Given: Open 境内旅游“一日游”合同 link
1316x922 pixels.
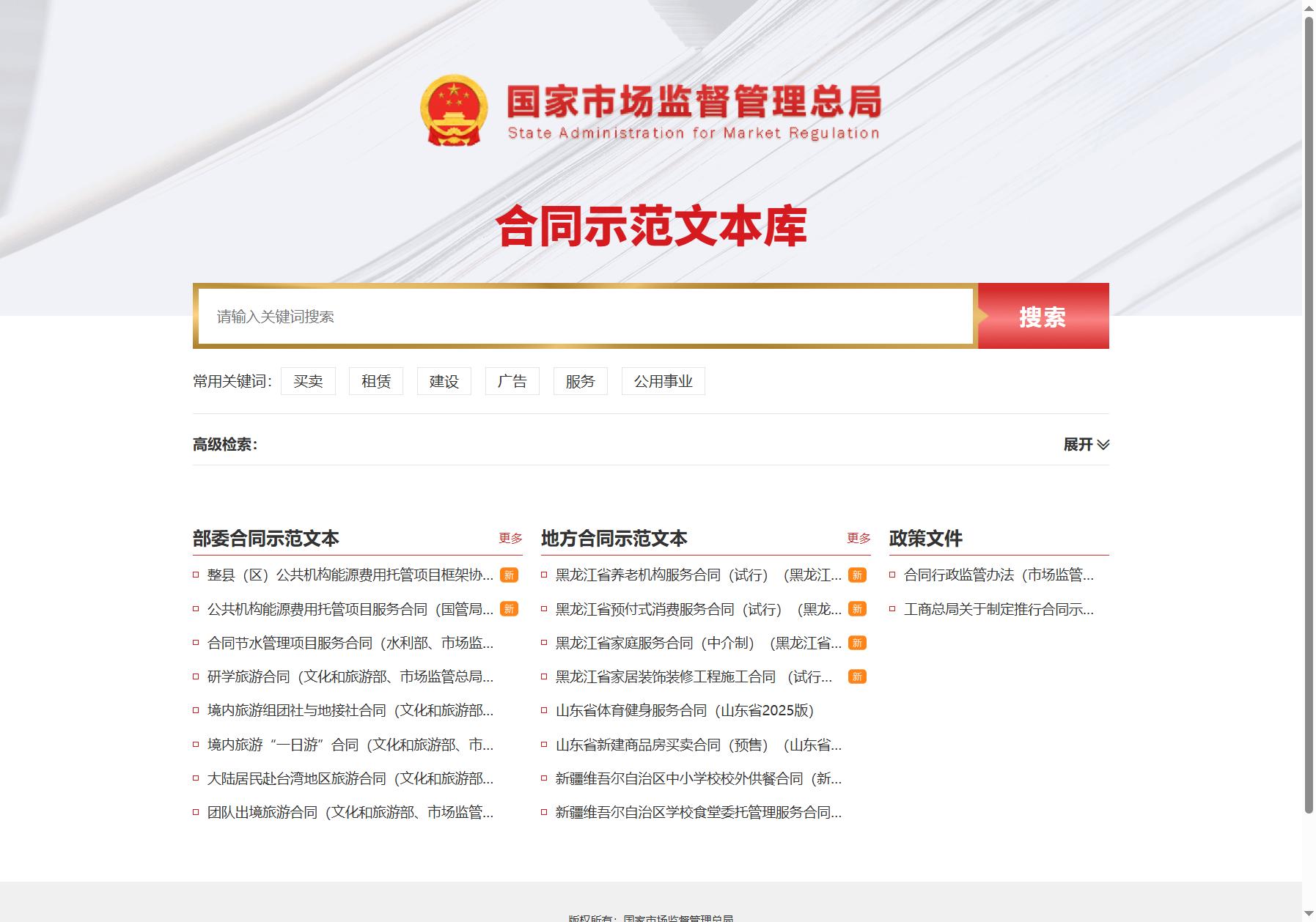Looking at the screenshot, I should [x=350, y=745].
